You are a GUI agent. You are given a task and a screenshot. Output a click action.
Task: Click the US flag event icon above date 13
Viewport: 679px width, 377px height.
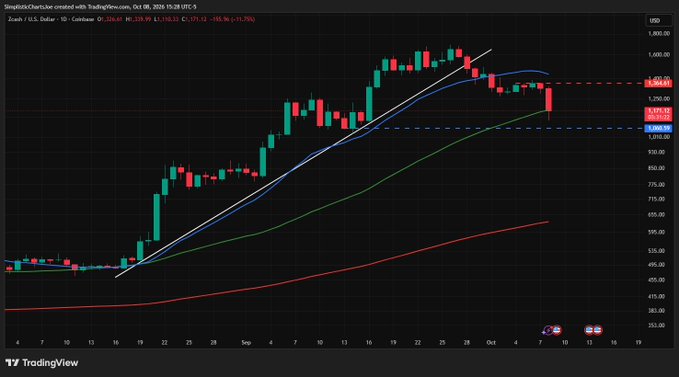pos(589,331)
